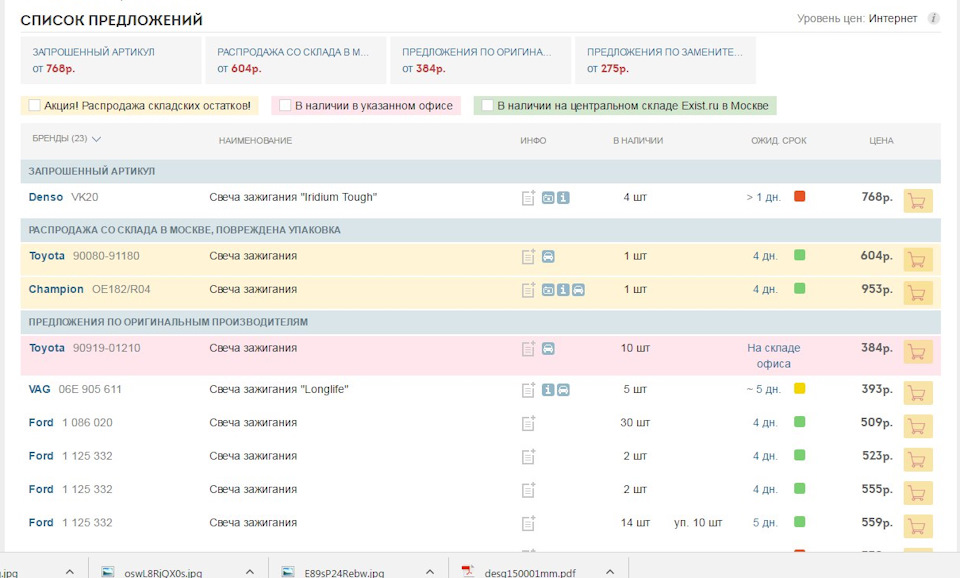Add the 523р Ford item to cart
The image size is (960, 578).
tap(918, 459)
